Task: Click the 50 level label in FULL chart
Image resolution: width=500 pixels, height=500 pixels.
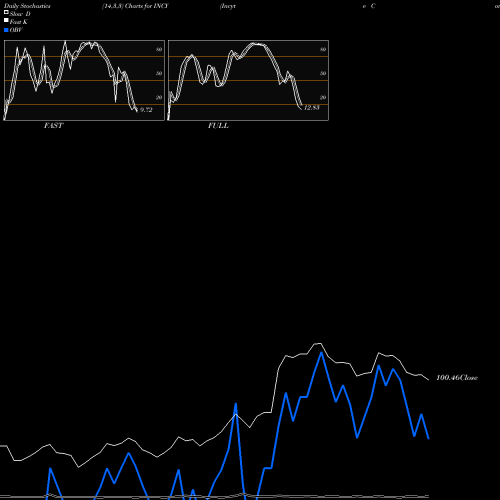Action: click(x=323, y=73)
